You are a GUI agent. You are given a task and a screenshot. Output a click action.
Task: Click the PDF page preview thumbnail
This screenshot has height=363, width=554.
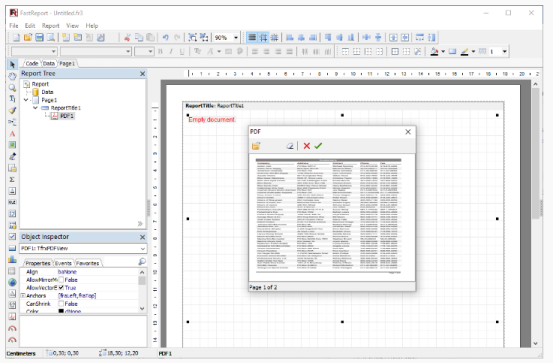328,217
